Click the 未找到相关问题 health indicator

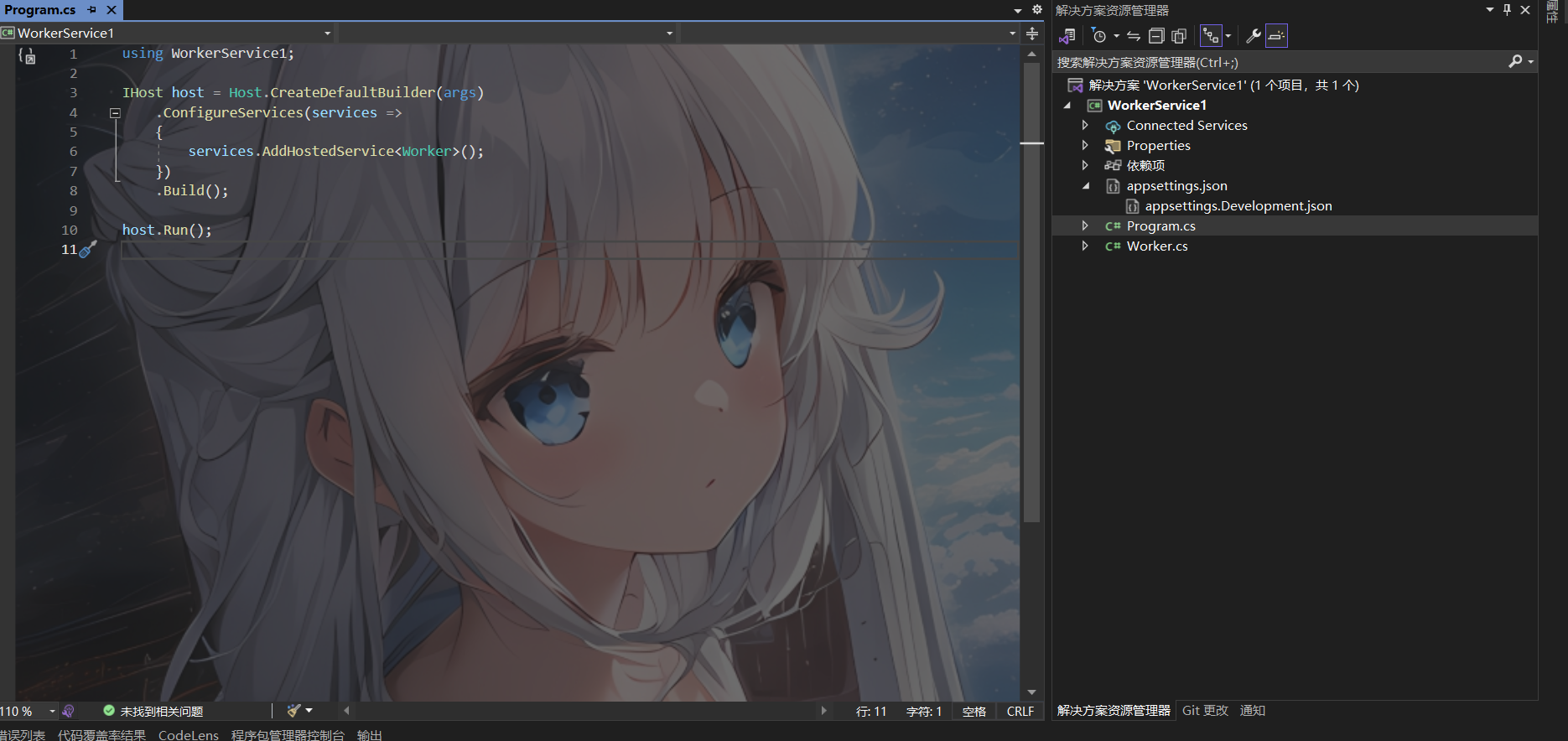153,711
